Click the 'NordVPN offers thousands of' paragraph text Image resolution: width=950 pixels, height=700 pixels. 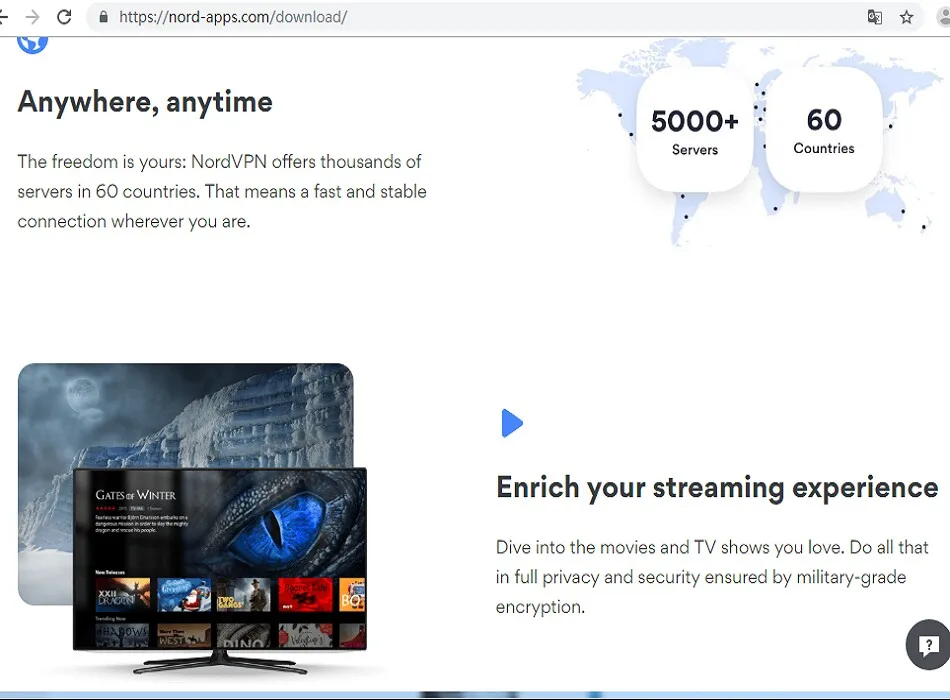tap(306, 162)
